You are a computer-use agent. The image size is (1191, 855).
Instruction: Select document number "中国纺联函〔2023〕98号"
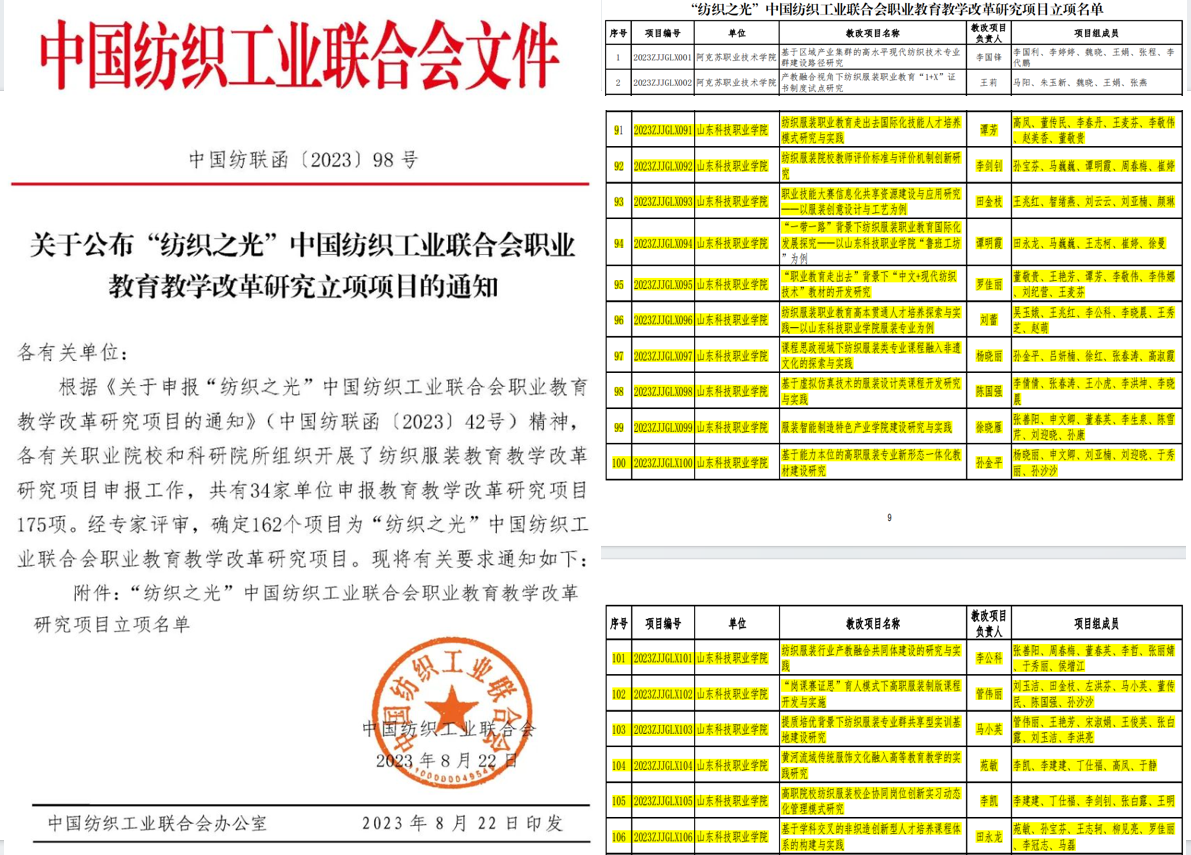click(303, 159)
